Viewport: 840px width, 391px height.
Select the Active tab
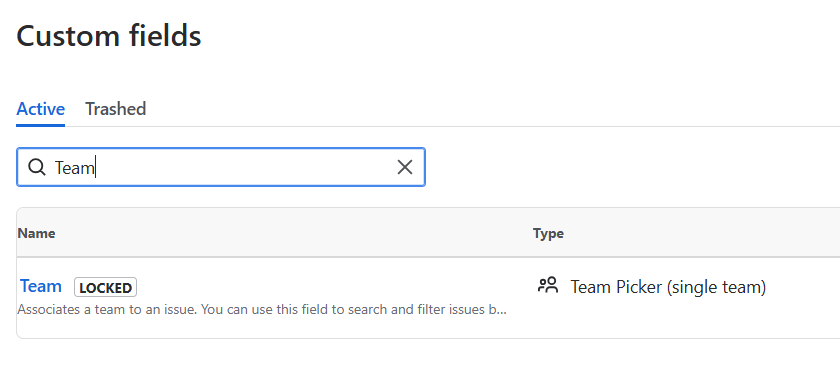pyautogui.click(x=41, y=109)
